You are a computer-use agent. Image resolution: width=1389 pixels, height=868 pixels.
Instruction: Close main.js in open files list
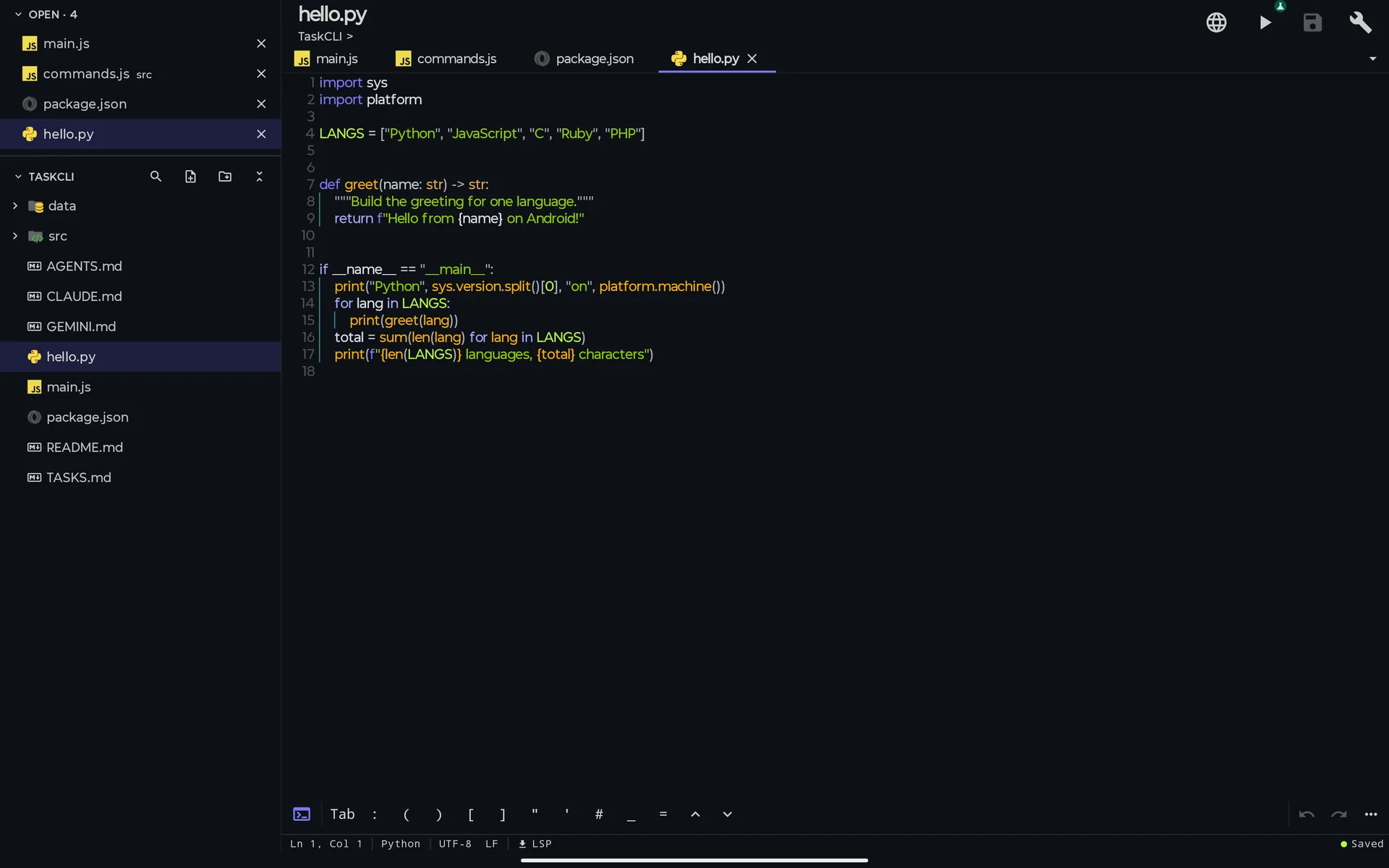[x=261, y=43]
